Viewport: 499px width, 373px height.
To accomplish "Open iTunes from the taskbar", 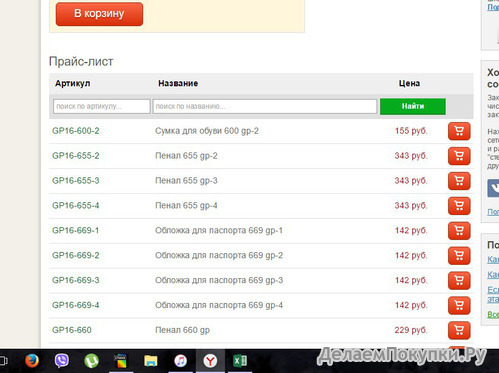I will coord(180,361).
